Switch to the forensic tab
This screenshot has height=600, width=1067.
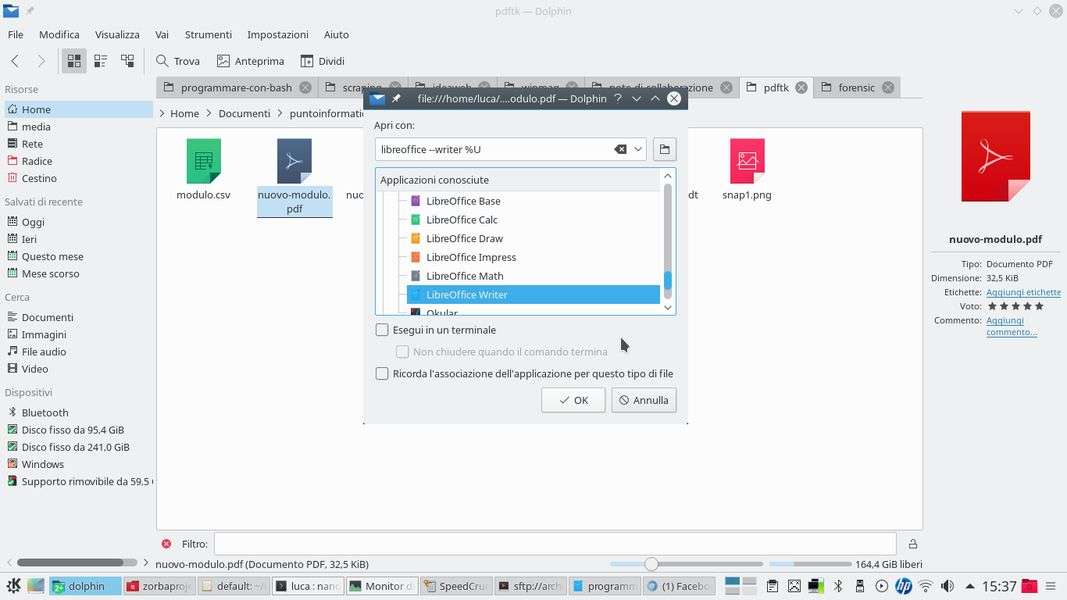857,88
